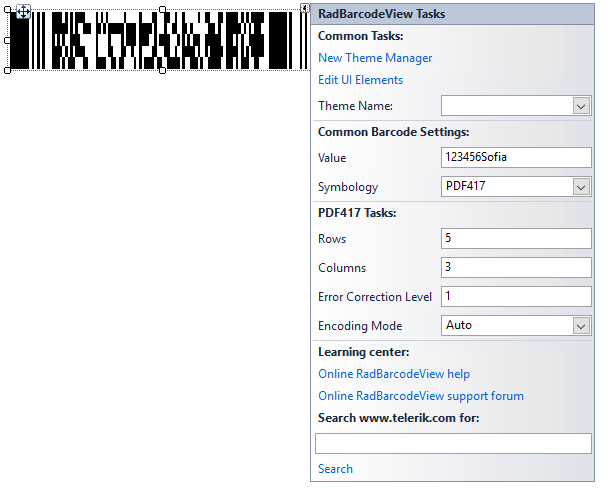Click the move handle on the barcode control
Screen dimensions: 602x496
click(x=23, y=12)
